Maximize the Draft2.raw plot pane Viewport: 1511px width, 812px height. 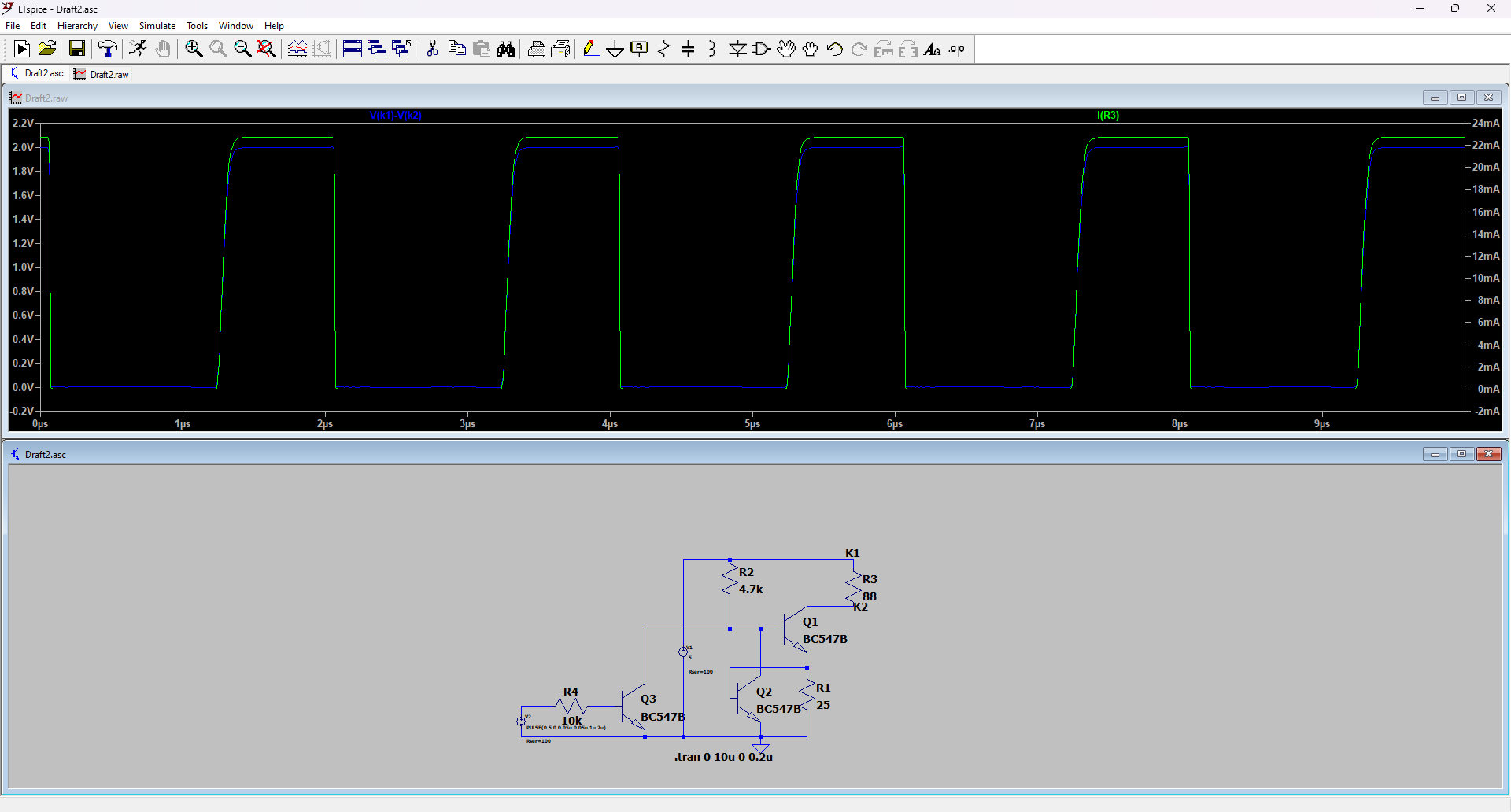[1461, 98]
